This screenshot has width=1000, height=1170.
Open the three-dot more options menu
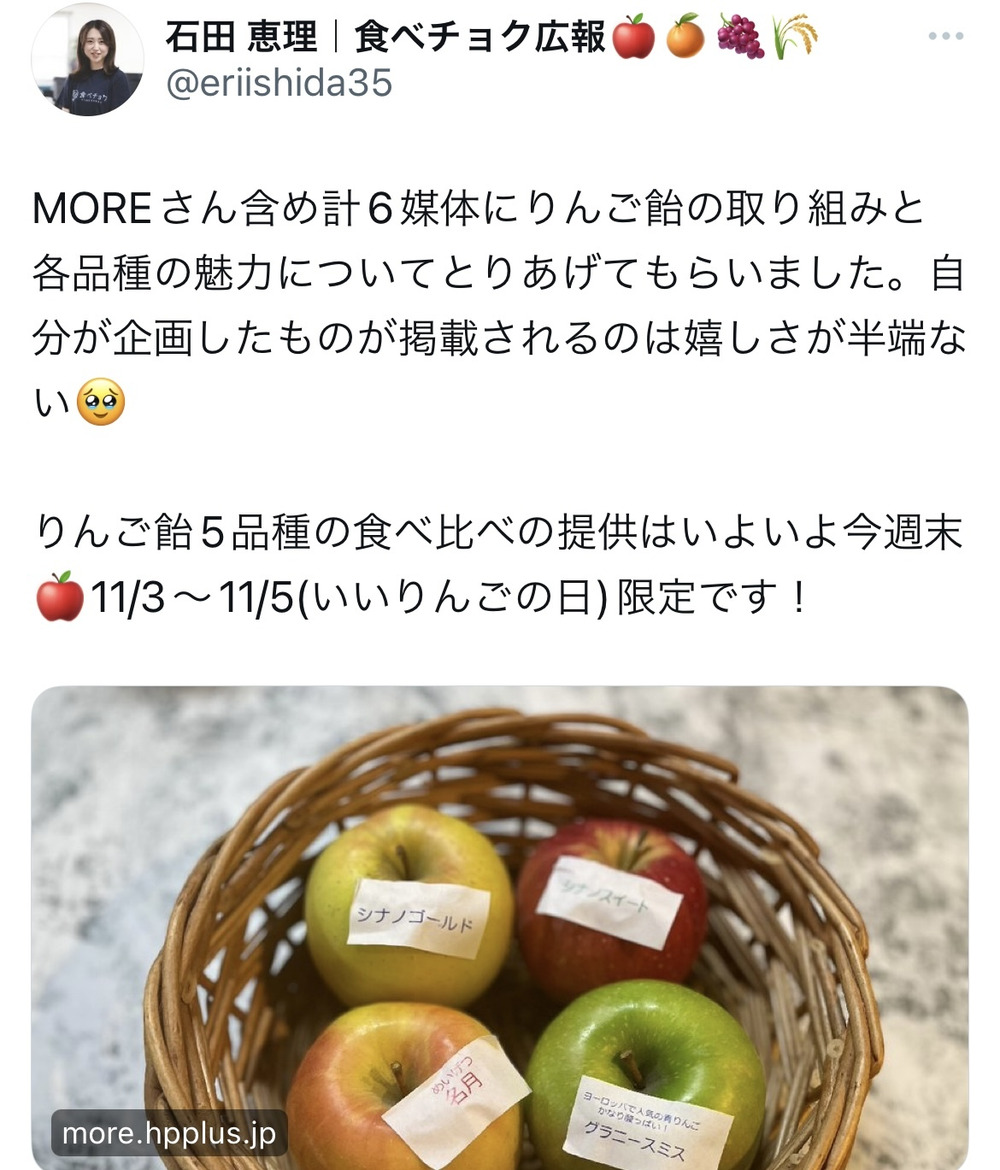[x=946, y=36]
